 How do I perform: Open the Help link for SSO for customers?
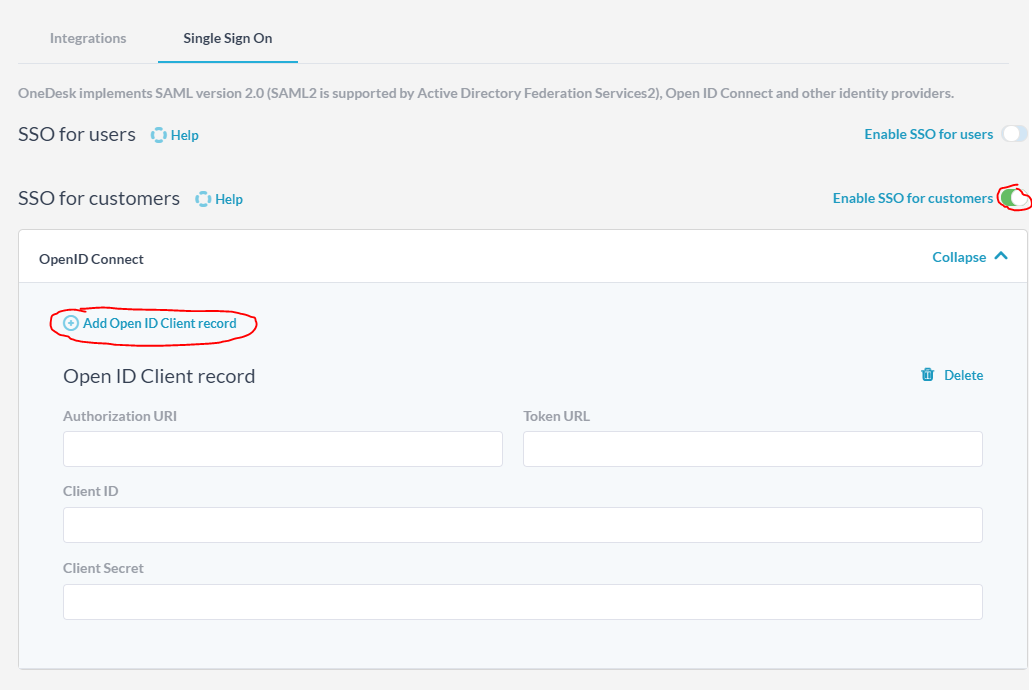(x=229, y=199)
